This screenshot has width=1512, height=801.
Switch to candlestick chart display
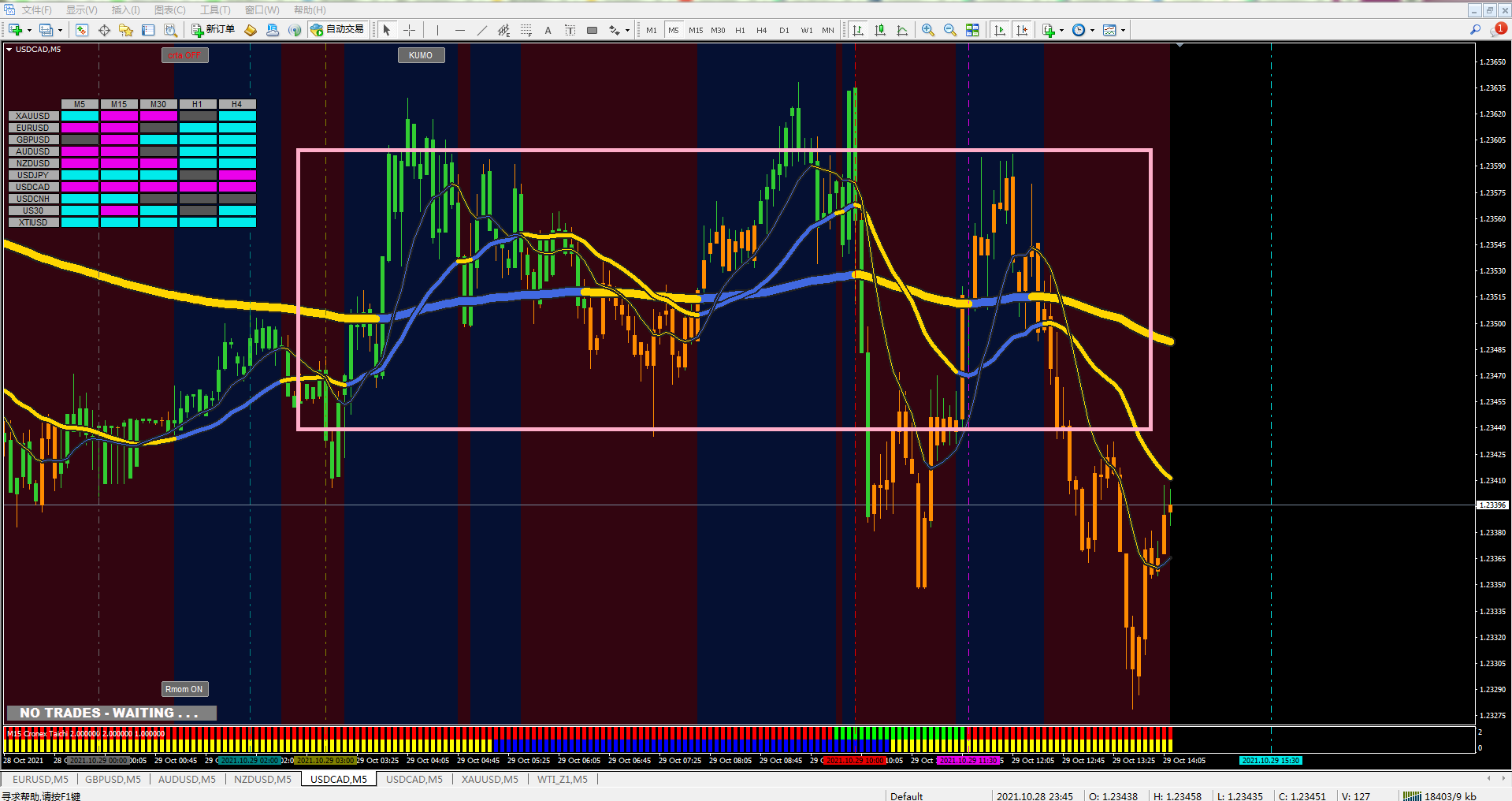coord(880,30)
